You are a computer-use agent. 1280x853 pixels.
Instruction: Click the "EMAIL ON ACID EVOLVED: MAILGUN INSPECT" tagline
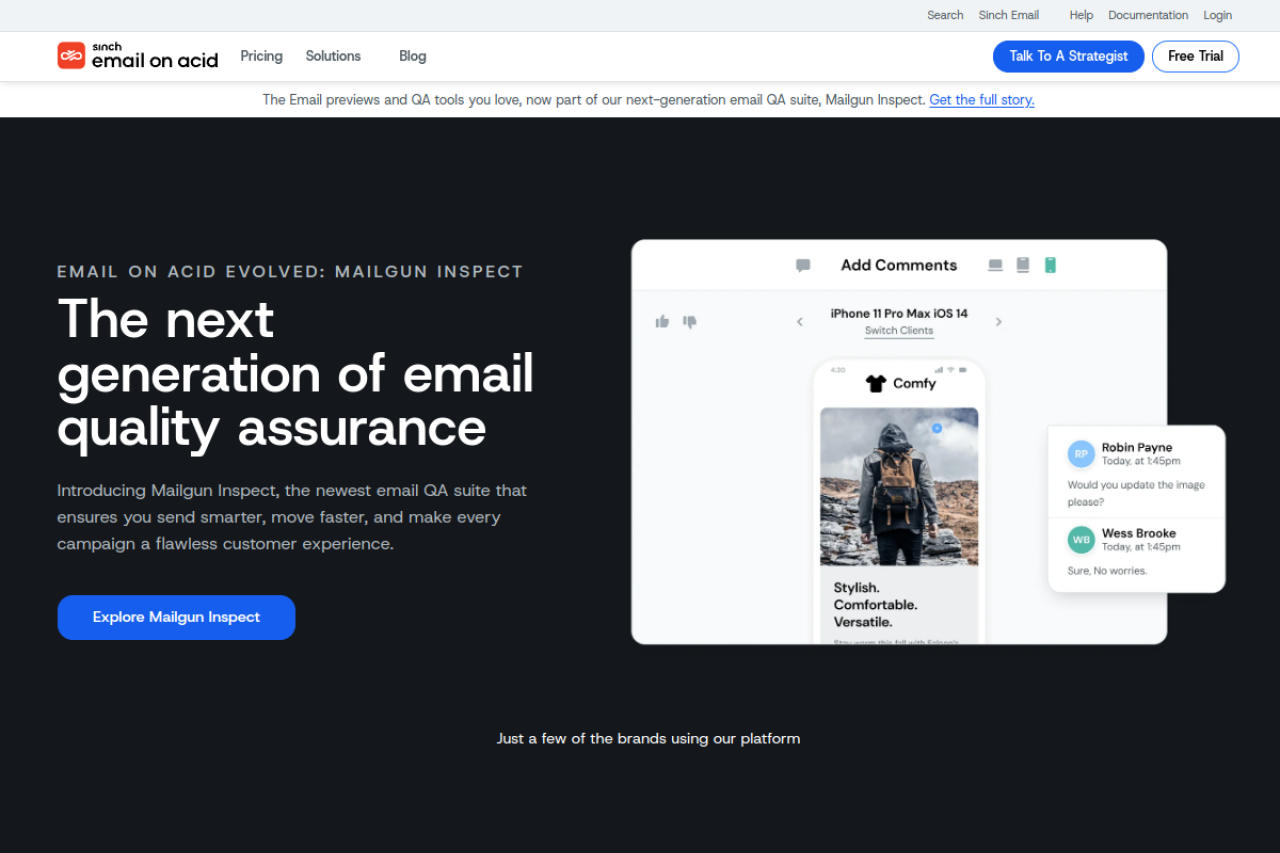point(290,271)
